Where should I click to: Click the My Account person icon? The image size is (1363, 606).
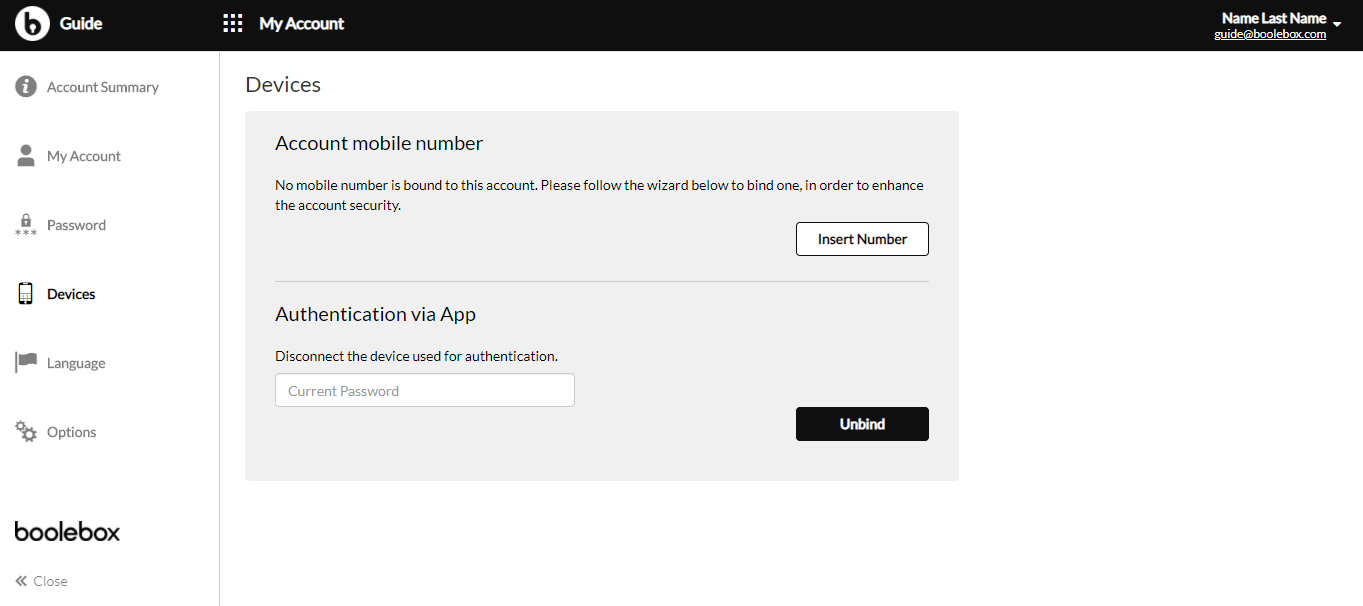[26, 155]
